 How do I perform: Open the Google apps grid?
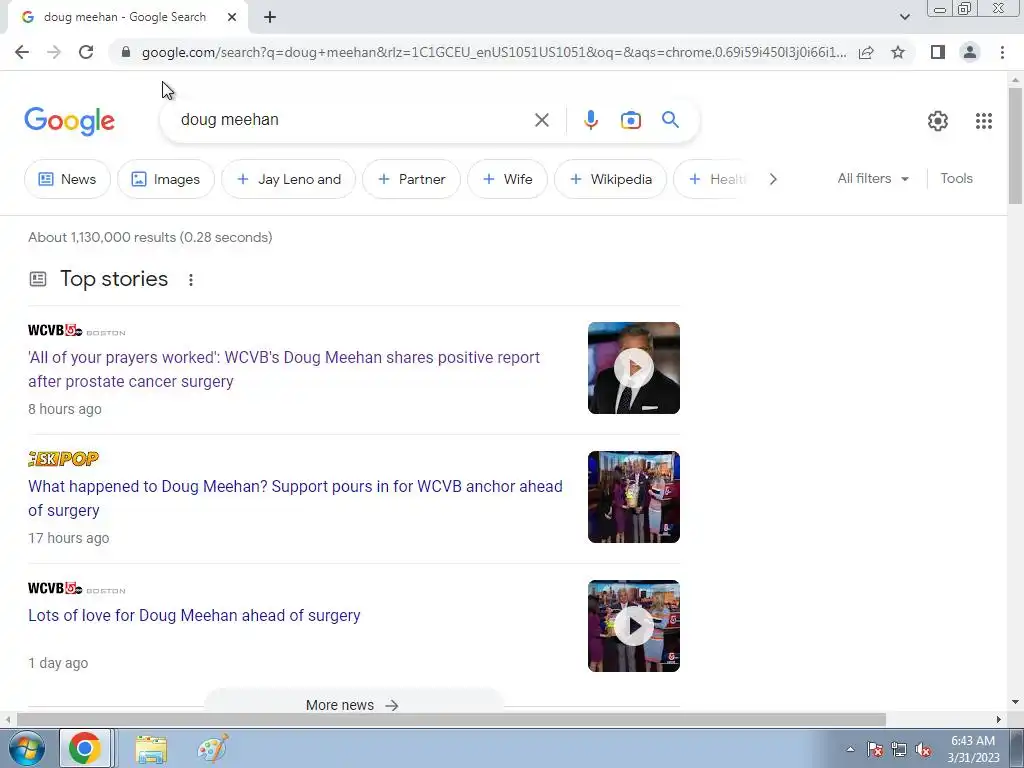click(984, 121)
